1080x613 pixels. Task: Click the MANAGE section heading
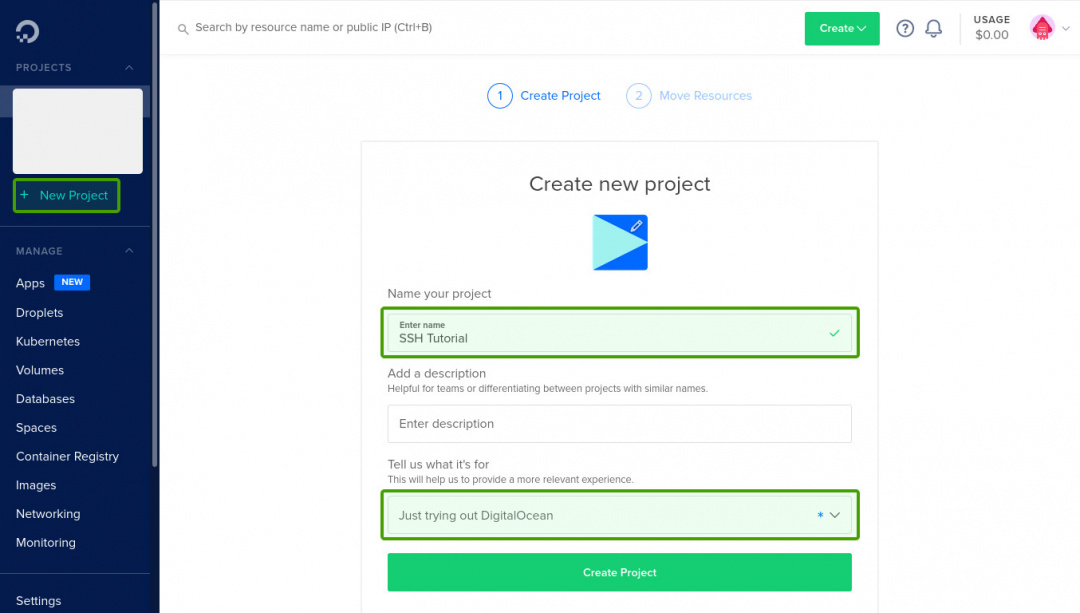click(x=39, y=251)
